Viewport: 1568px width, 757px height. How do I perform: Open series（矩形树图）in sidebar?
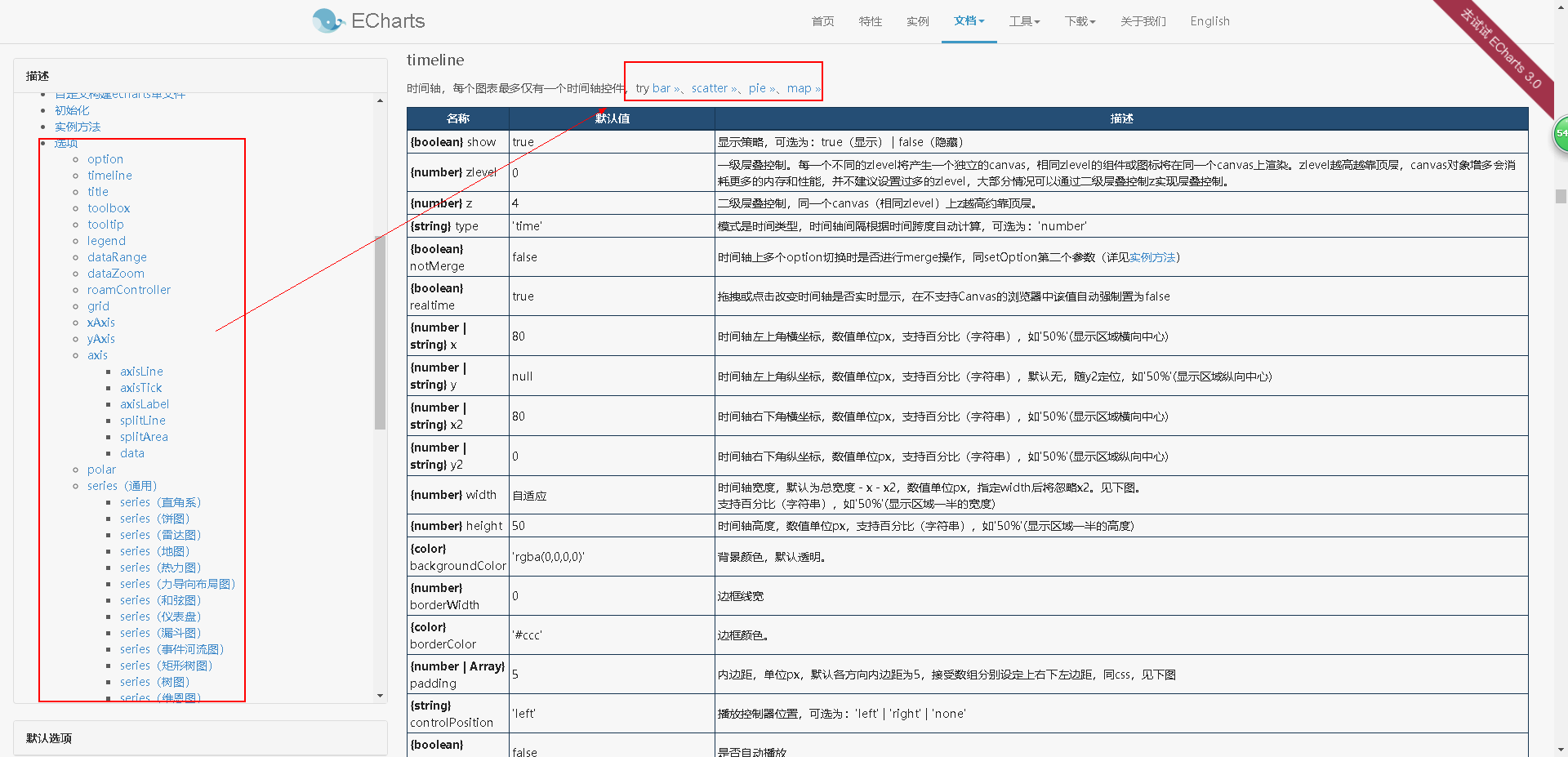[166, 666]
